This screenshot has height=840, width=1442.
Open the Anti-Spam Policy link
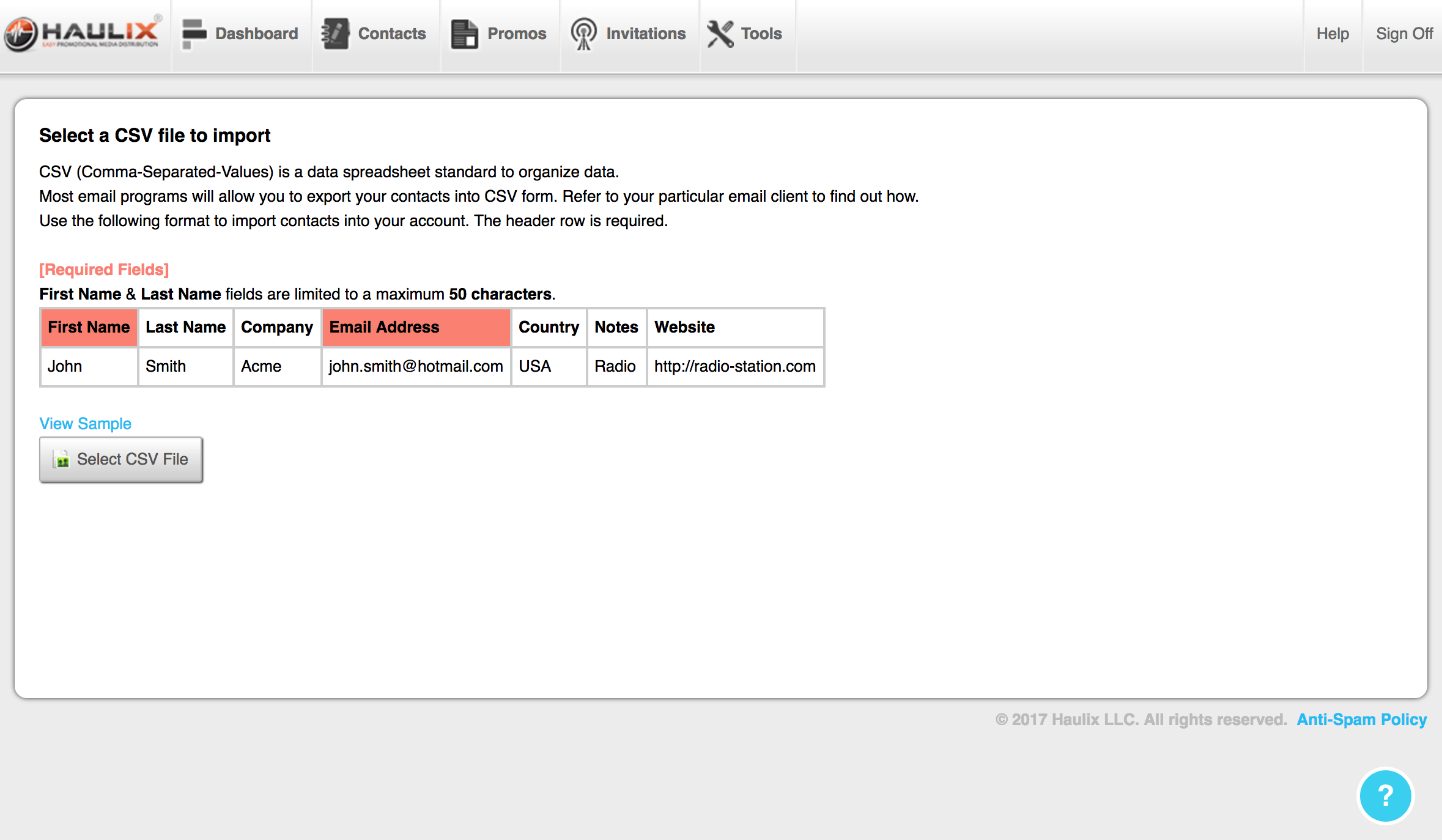pos(1362,720)
